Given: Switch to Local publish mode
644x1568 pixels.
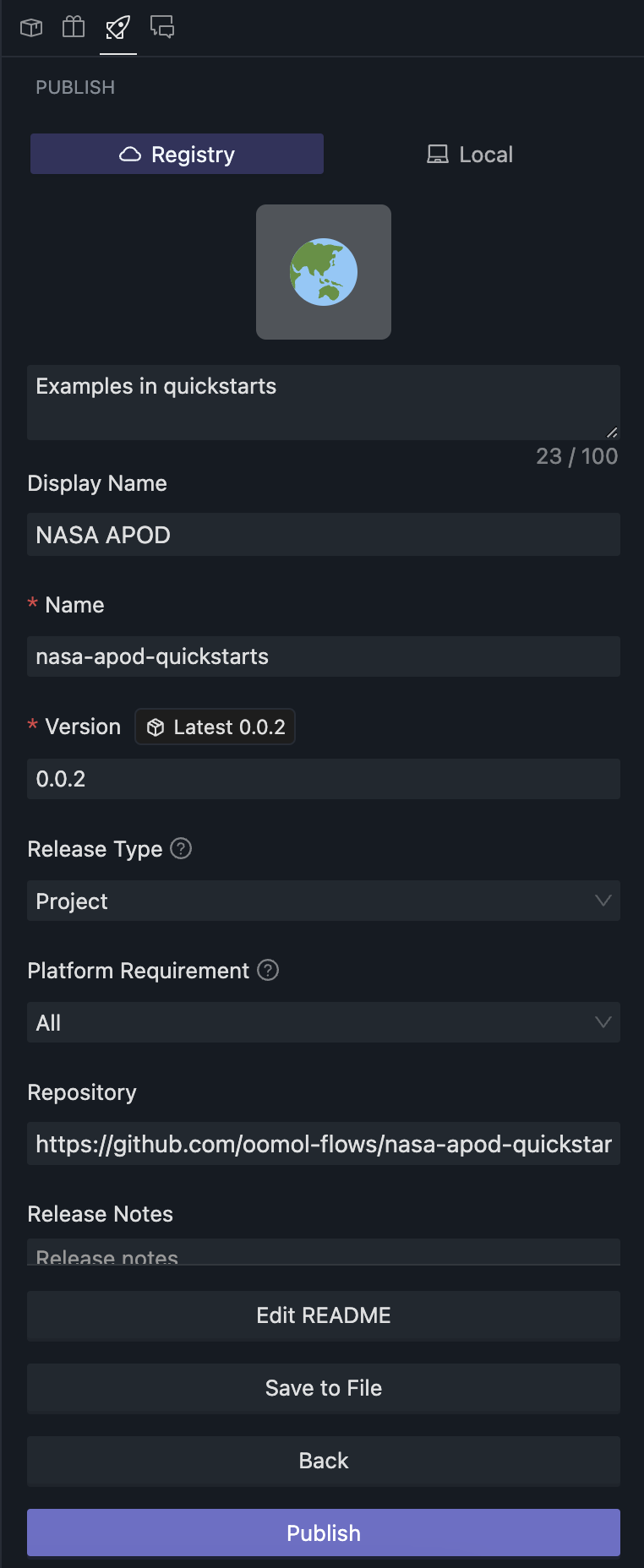Looking at the screenshot, I should tap(470, 155).
